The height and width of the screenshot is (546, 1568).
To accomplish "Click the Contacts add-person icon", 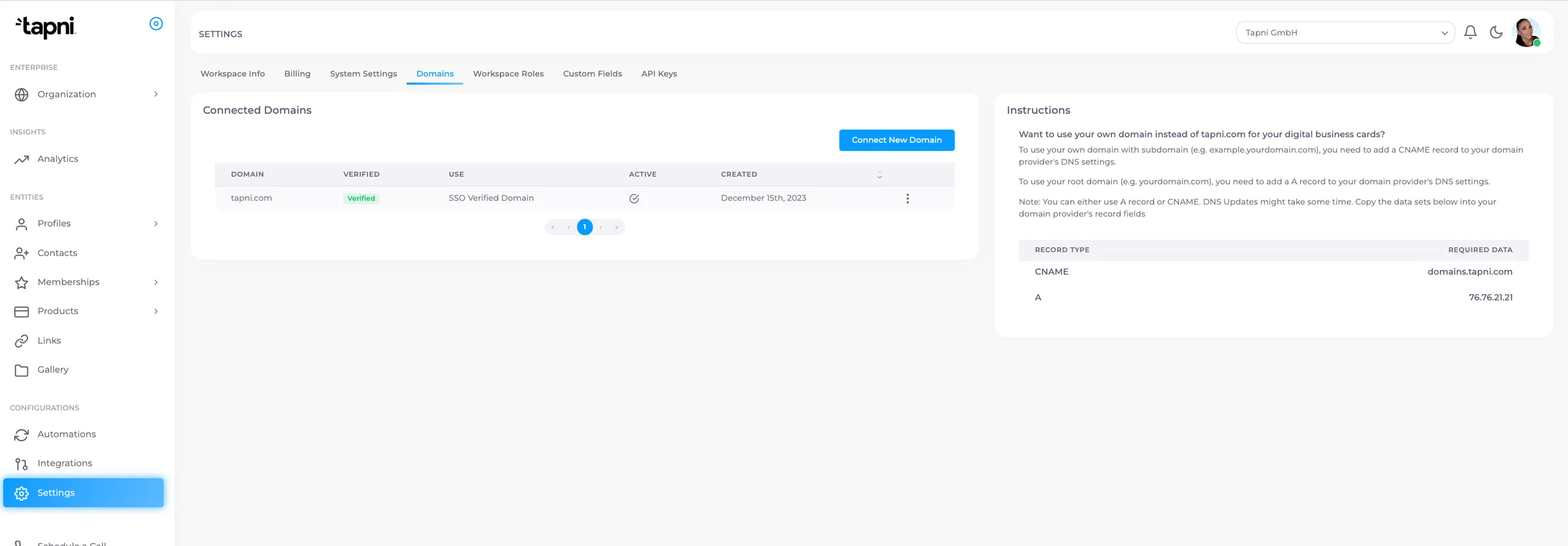I will click(22, 253).
